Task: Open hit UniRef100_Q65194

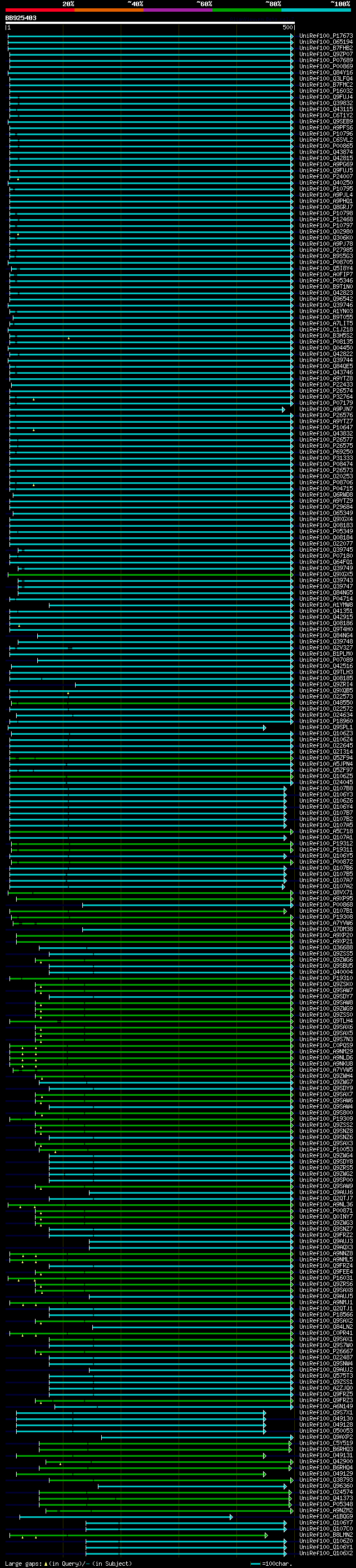Action: [x=325, y=42]
